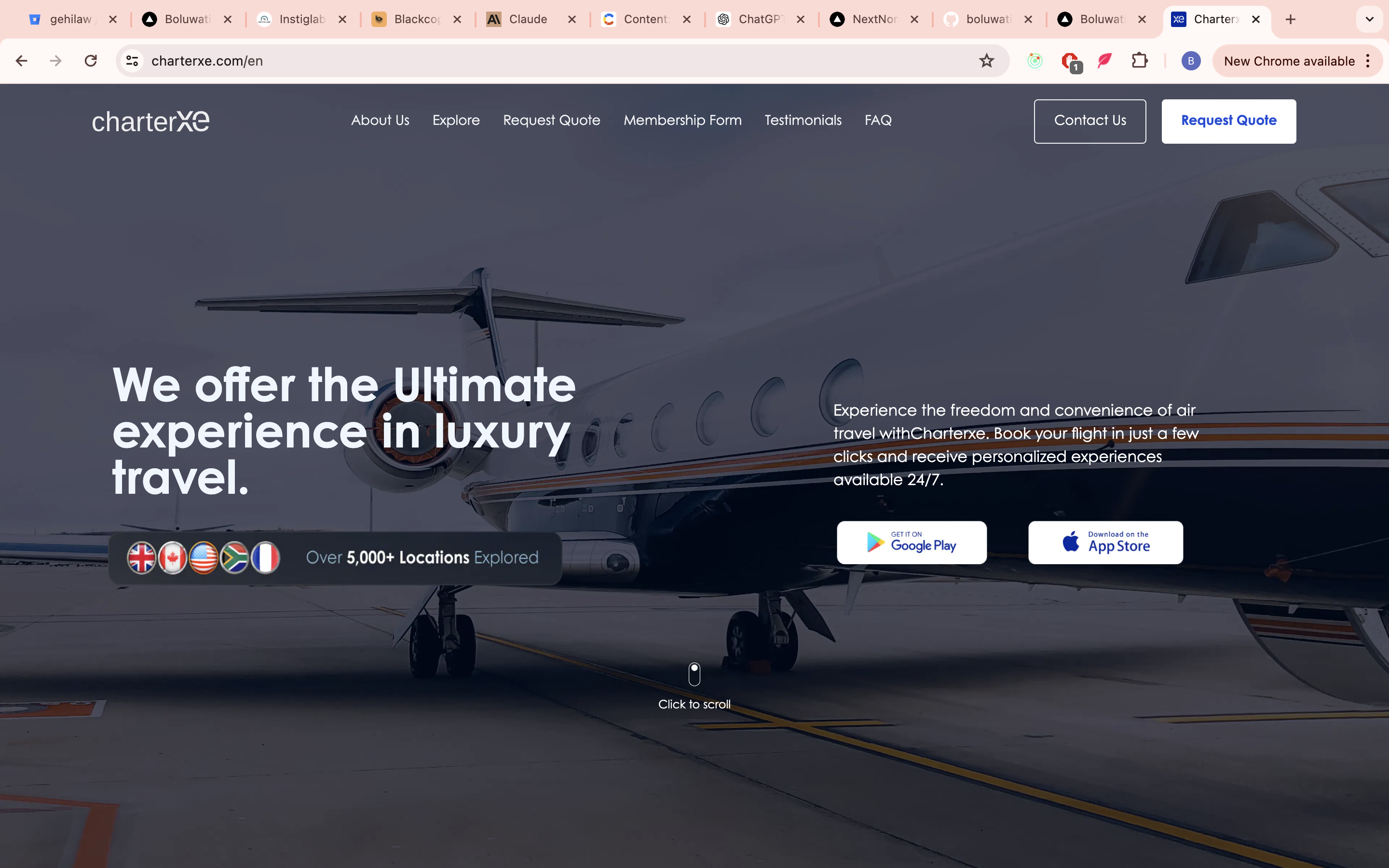Viewport: 1389px width, 868px height.
Task: Expand the tab search dropdown arrow
Action: pos(1370,19)
